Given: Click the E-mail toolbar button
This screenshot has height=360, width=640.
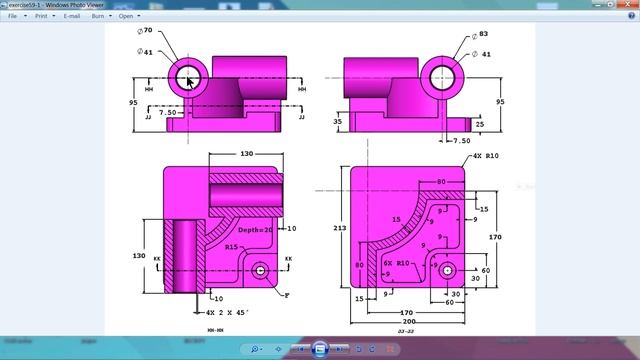Looking at the screenshot, I should (x=71, y=16).
